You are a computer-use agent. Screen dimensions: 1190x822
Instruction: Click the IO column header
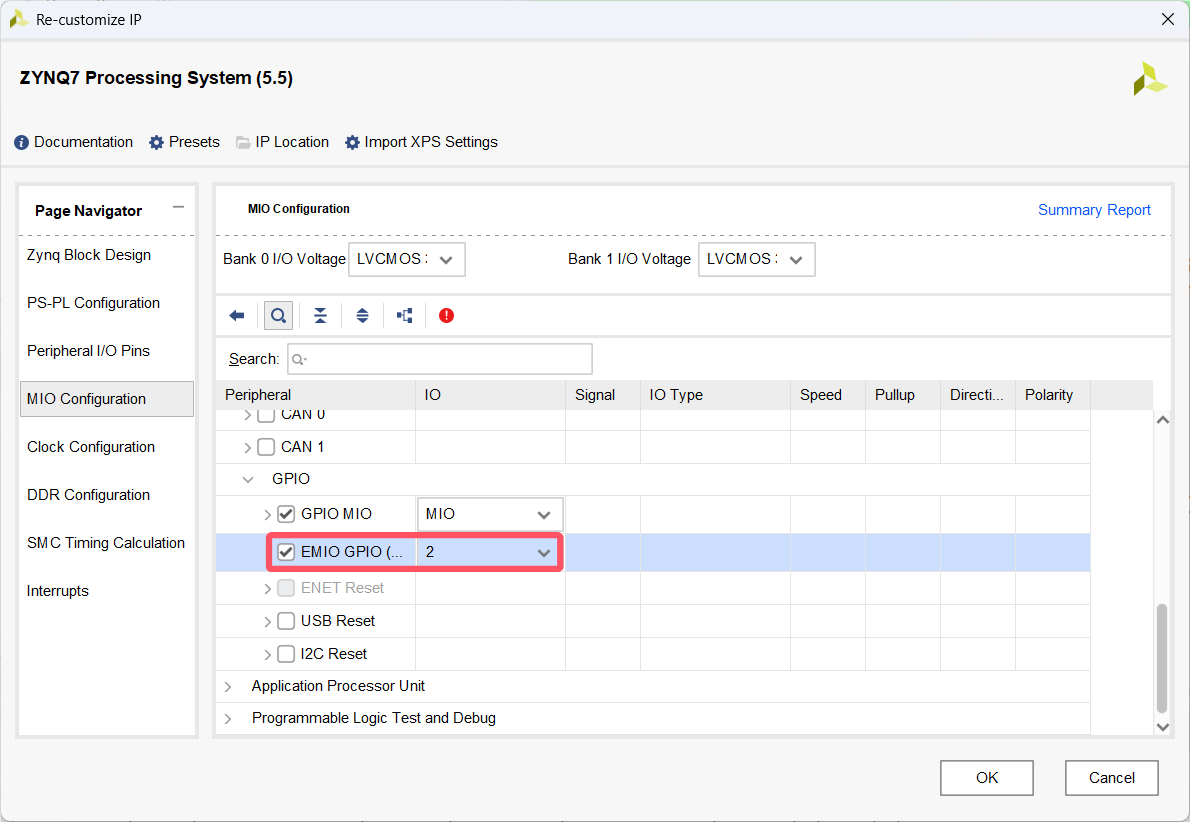tap(490, 395)
